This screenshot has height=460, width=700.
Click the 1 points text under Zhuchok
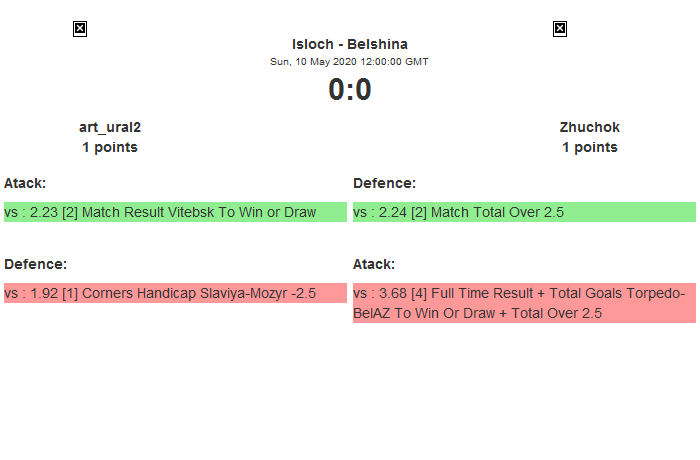(589, 147)
